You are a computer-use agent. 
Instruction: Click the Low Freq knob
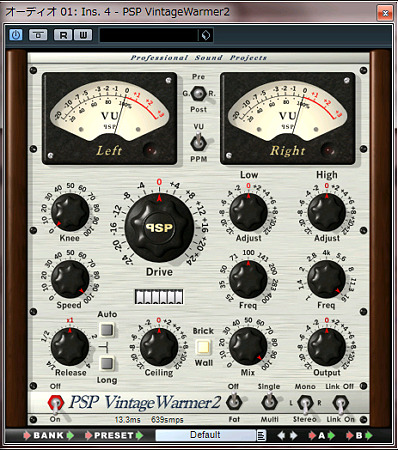pyautogui.click(x=248, y=279)
